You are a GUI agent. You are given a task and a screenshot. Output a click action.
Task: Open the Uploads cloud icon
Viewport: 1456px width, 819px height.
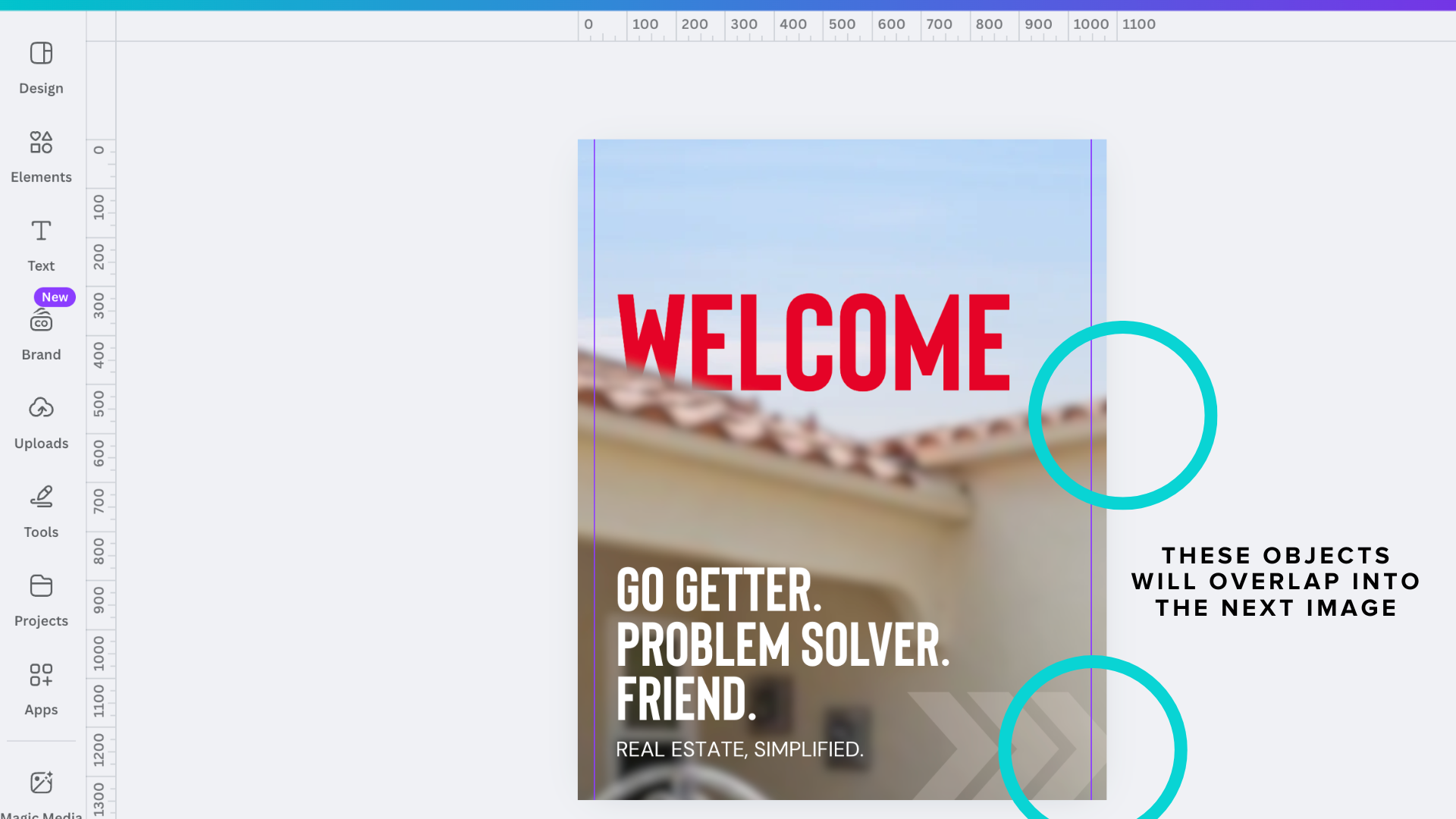(x=41, y=408)
